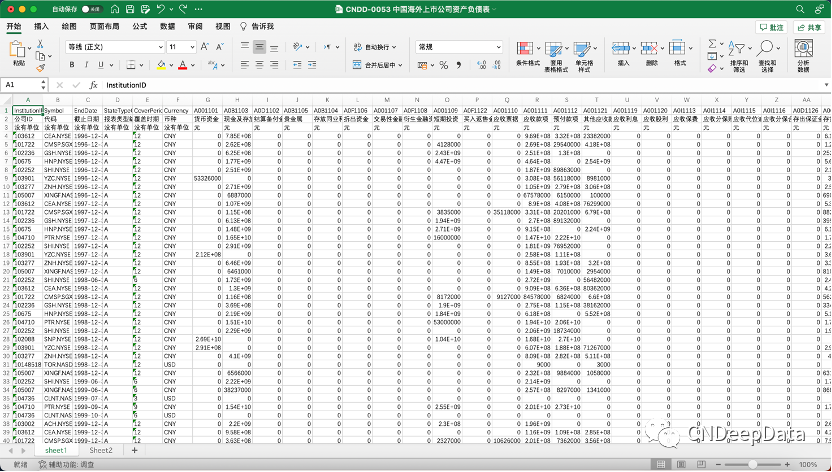Toggle Italic formatting
Screen dimensions: 832x472
click(86, 65)
